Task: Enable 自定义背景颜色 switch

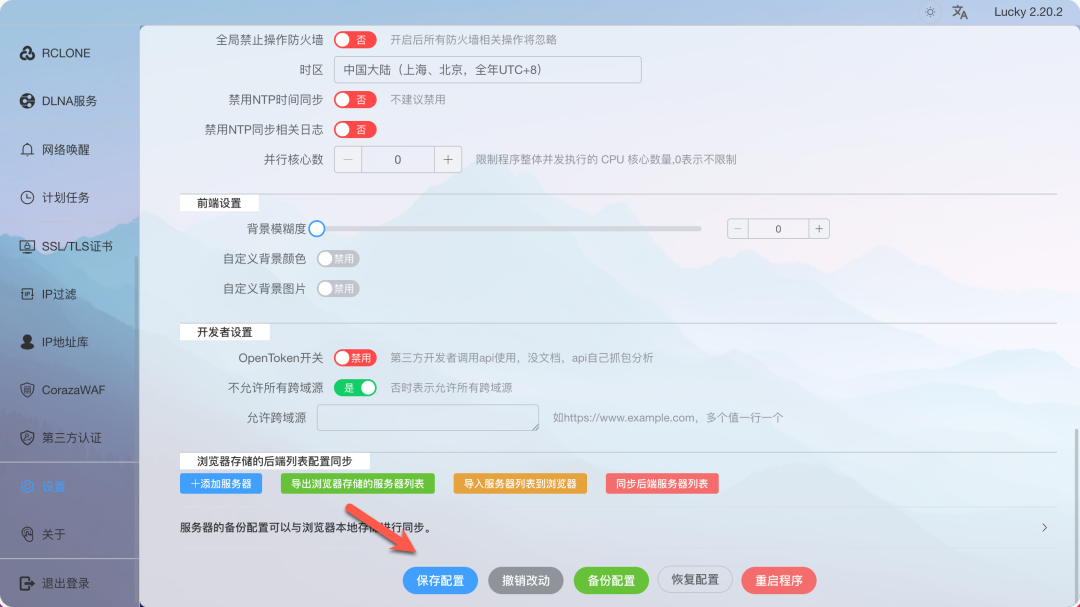Action: click(x=338, y=259)
